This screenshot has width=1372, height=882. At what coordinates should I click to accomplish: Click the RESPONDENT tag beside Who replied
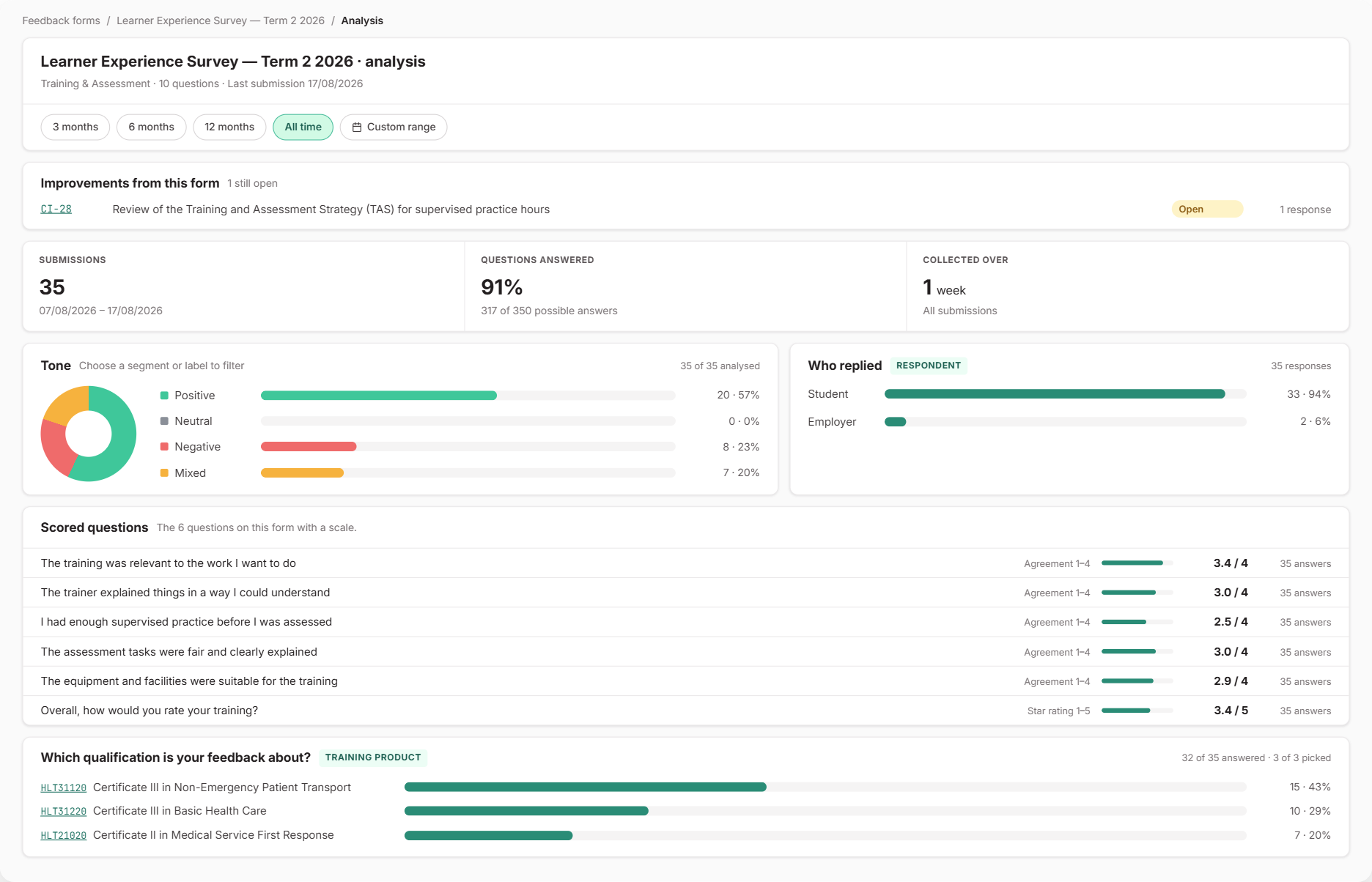[929, 366]
